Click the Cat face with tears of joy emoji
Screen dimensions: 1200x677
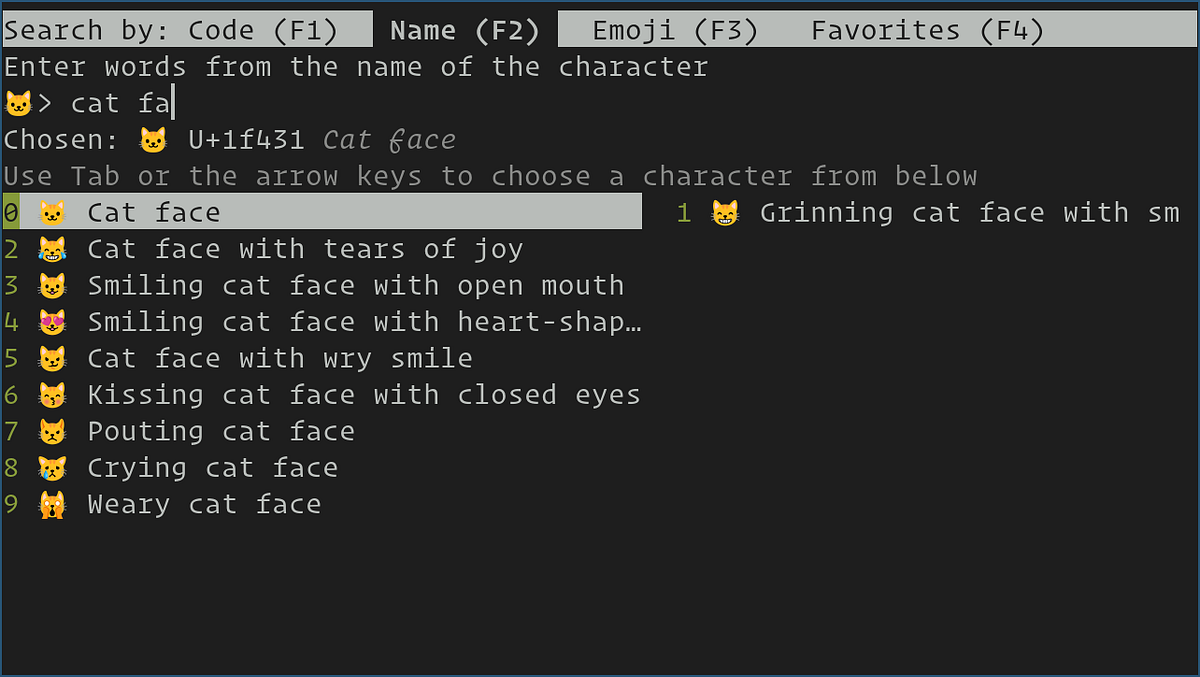(x=51, y=248)
